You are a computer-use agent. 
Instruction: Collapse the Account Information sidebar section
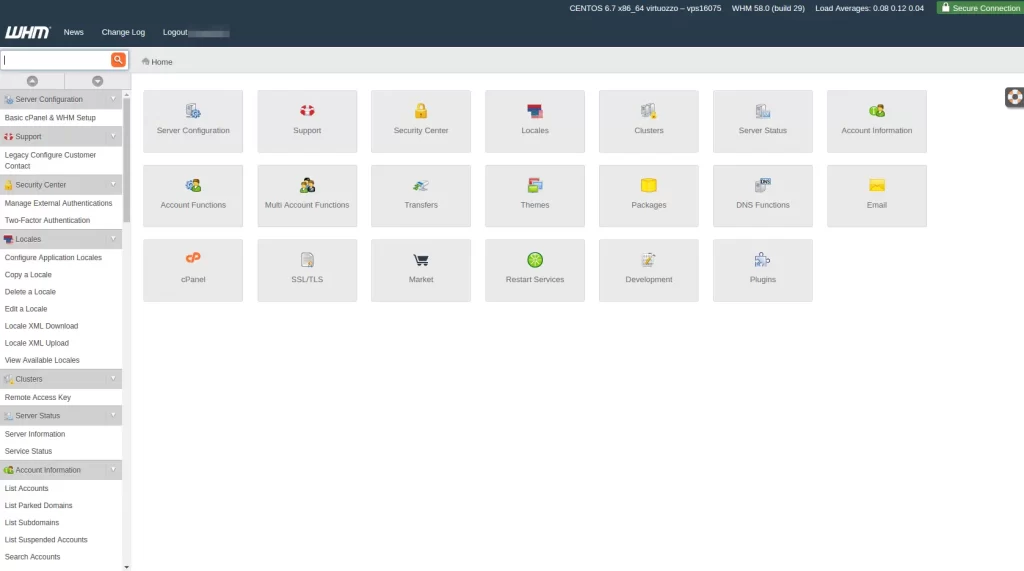113,469
